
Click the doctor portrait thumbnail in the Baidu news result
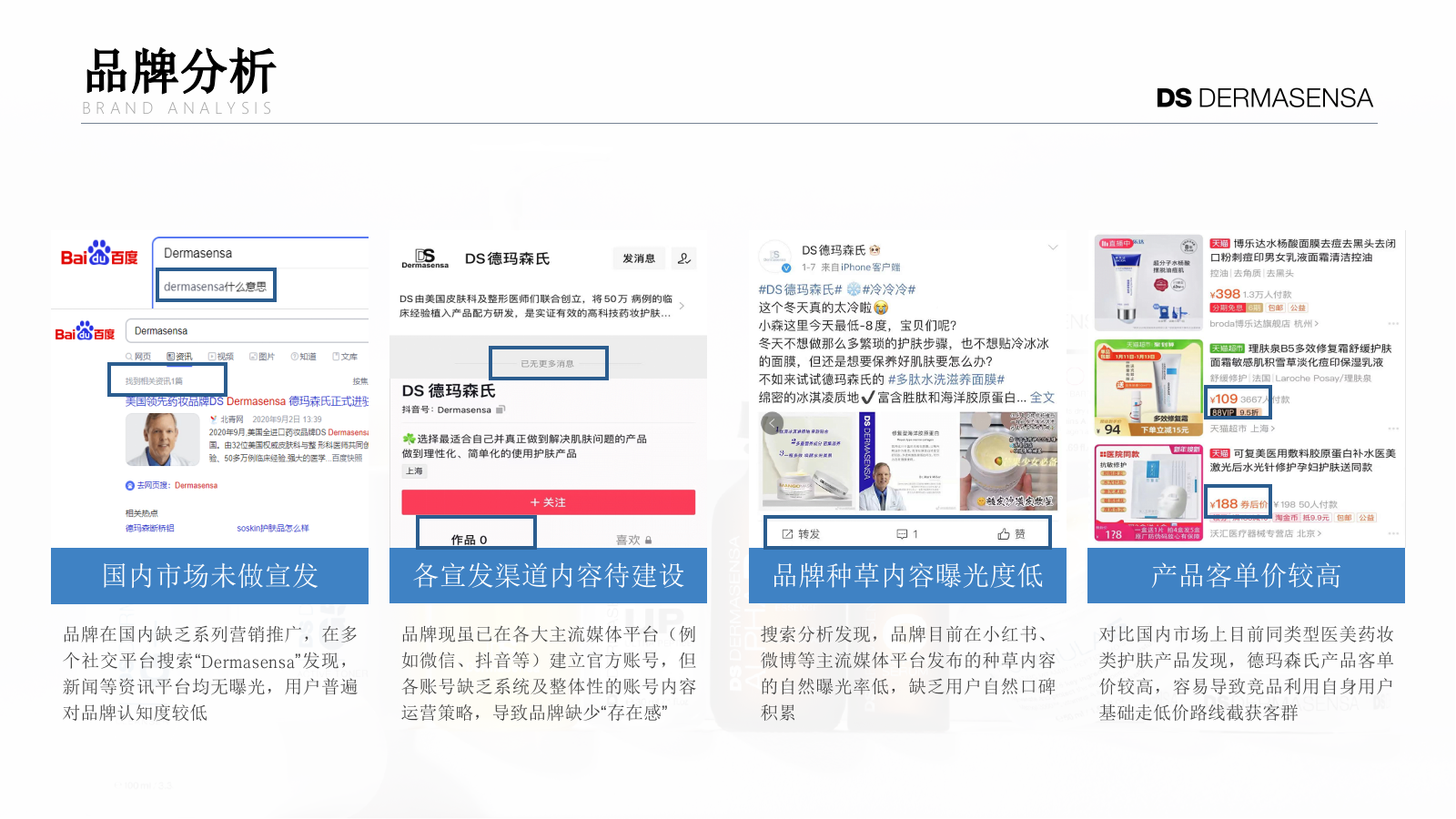pos(163,440)
